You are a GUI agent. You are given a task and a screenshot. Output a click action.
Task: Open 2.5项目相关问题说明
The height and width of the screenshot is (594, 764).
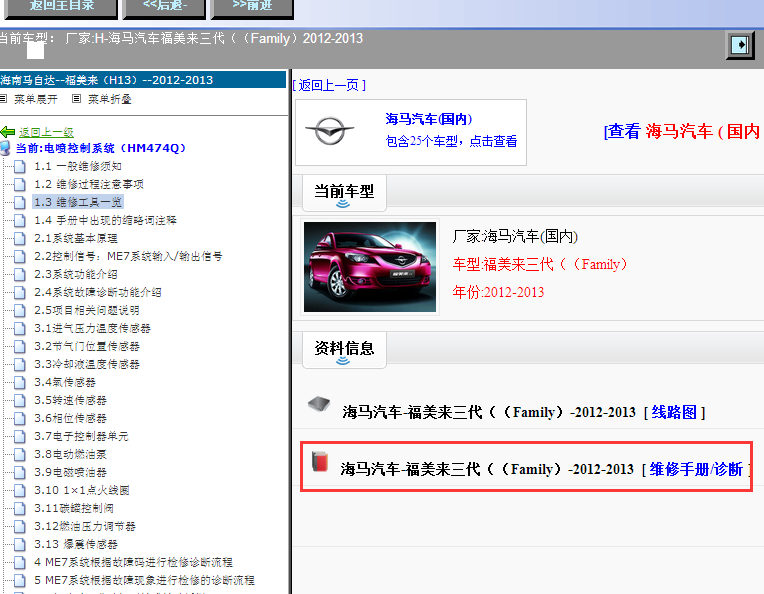[x=87, y=310]
